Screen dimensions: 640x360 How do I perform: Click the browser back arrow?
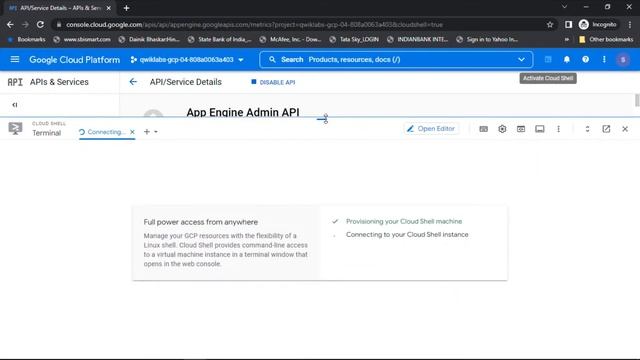[x=10, y=24]
